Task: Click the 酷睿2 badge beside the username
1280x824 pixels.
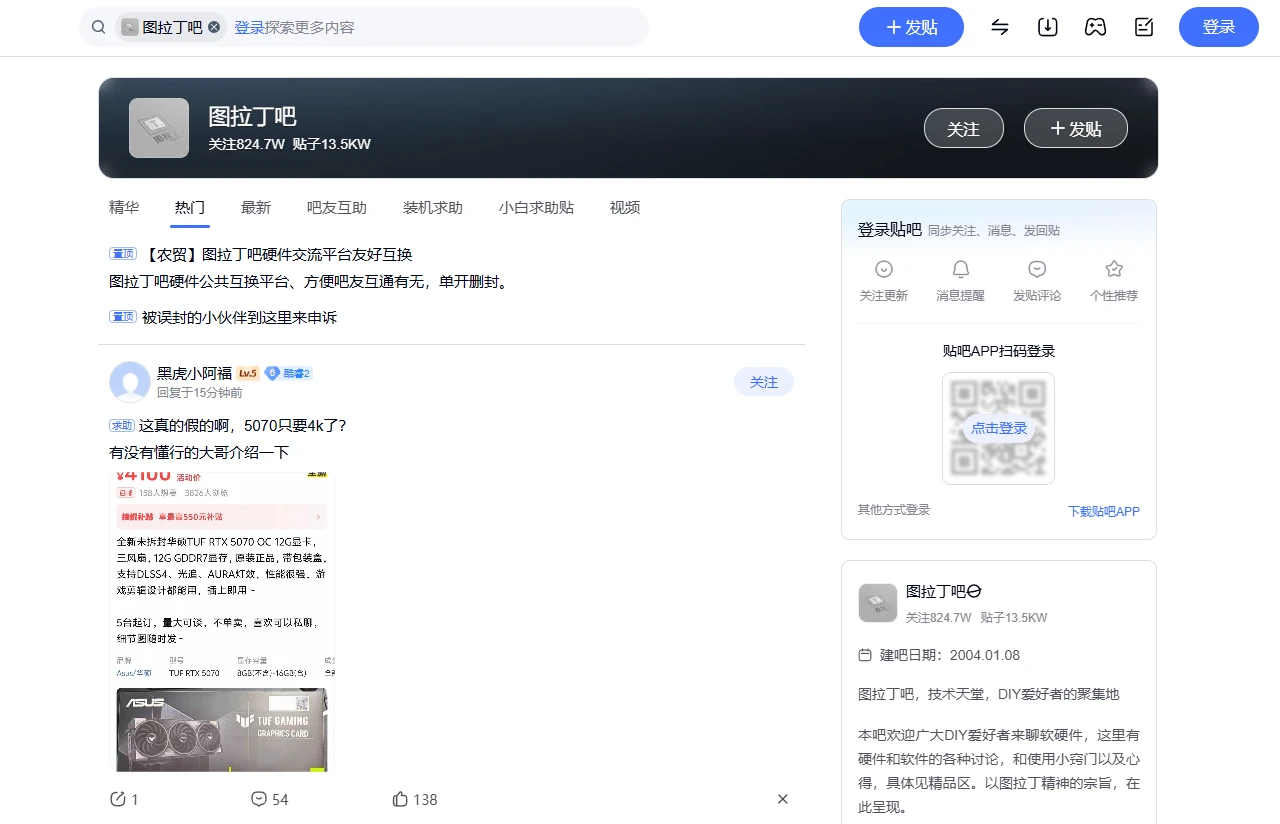Action: tap(288, 374)
